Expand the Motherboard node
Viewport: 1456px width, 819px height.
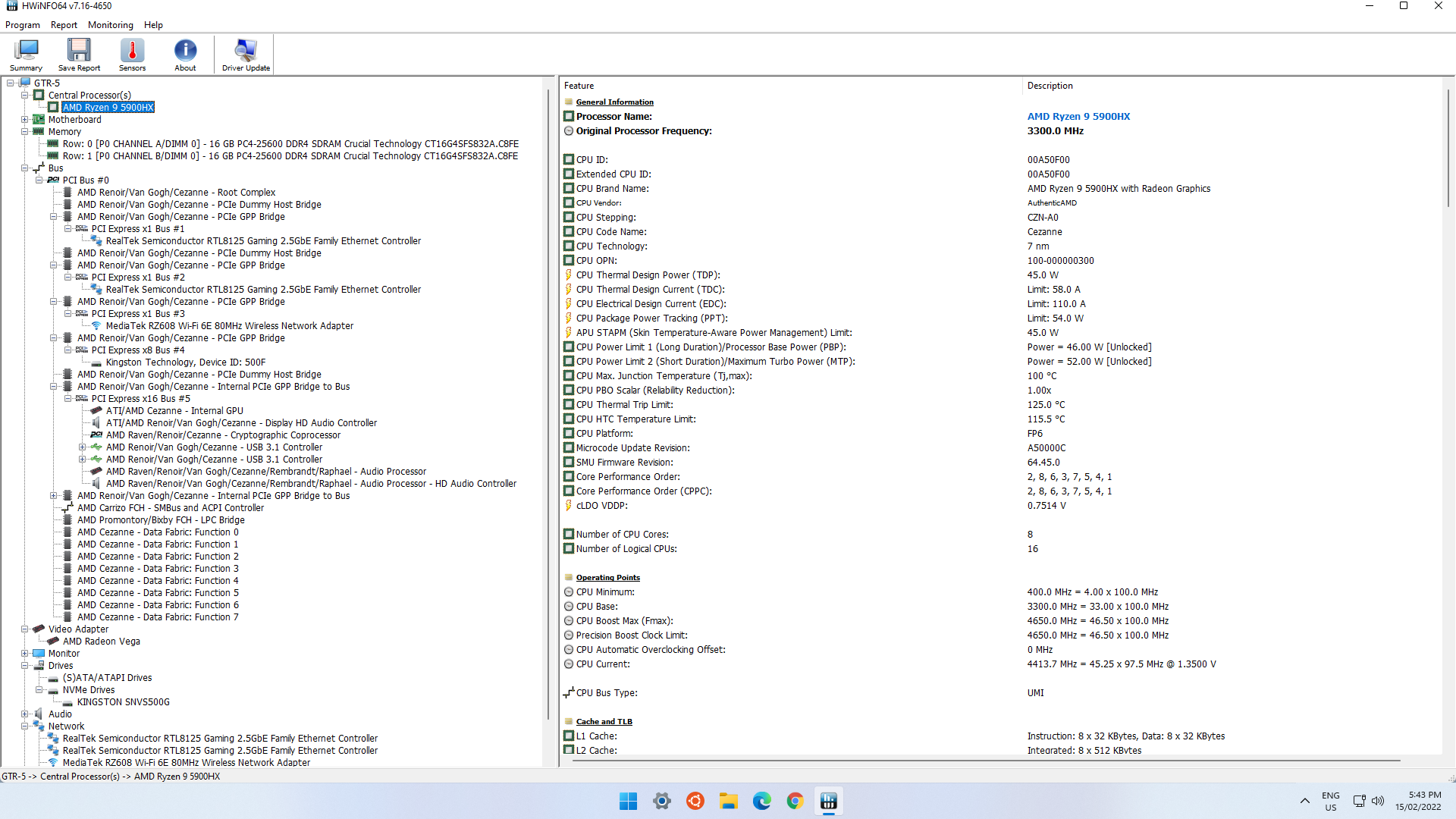(25, 120)
